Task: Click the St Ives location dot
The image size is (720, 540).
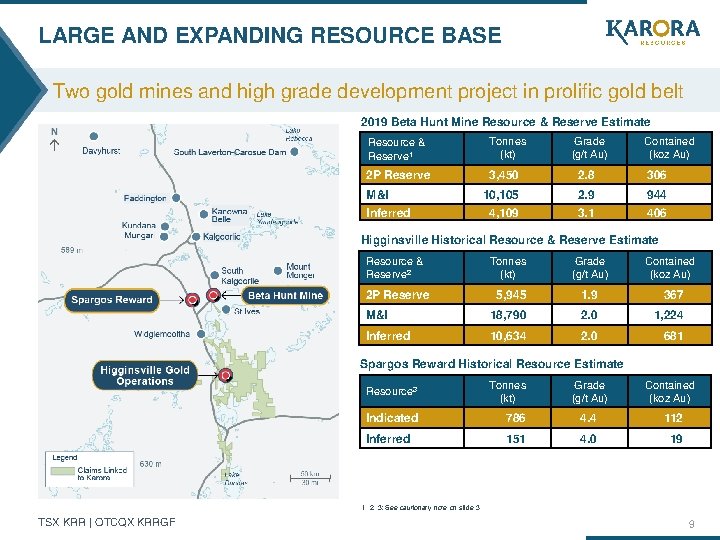Action: pyautogui.click(x=226, y=310)
